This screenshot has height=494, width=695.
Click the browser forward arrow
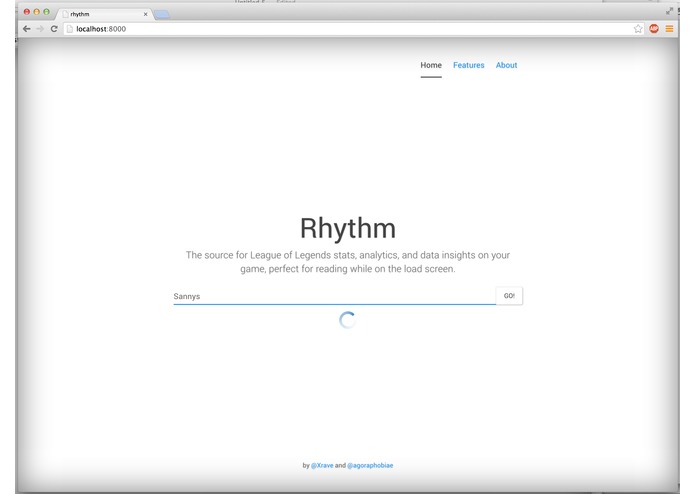pos(40,29)
